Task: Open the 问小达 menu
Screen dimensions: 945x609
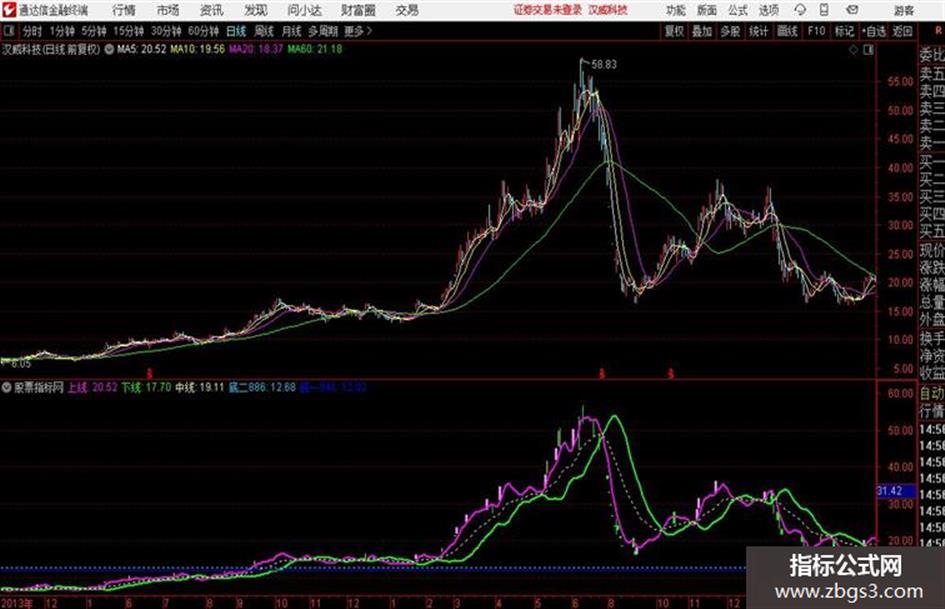Action: [304, 10]
